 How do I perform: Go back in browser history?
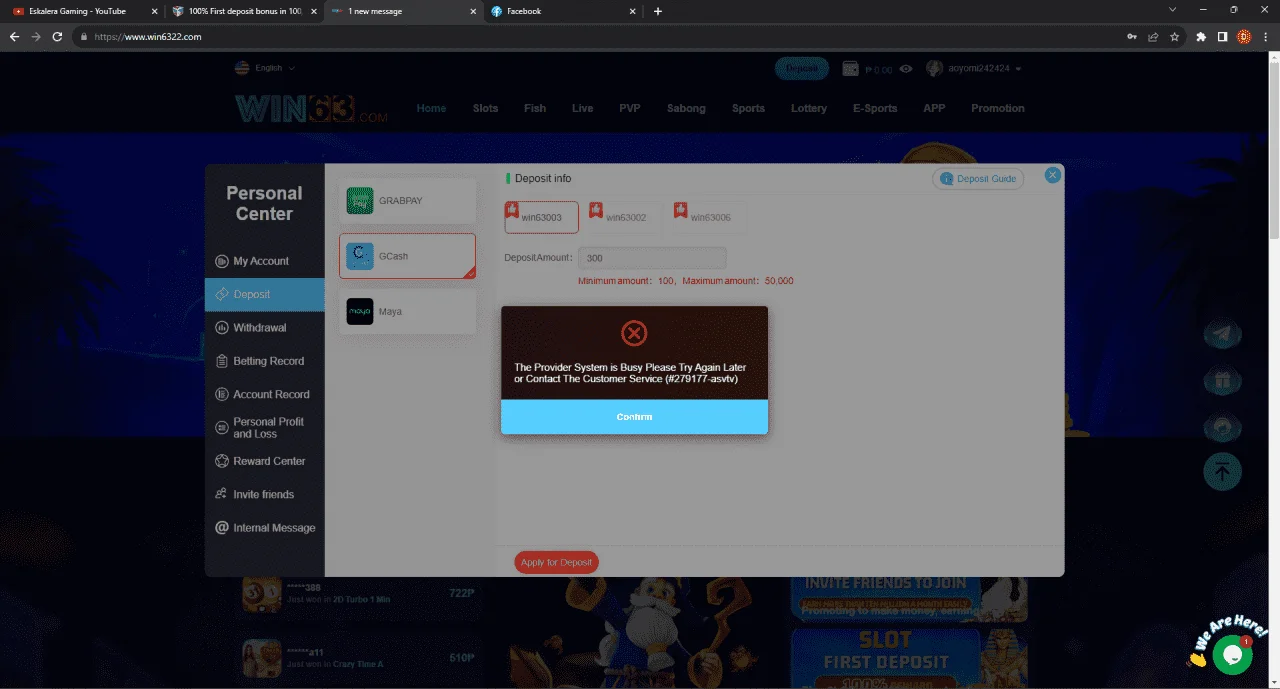coord(14,36)
